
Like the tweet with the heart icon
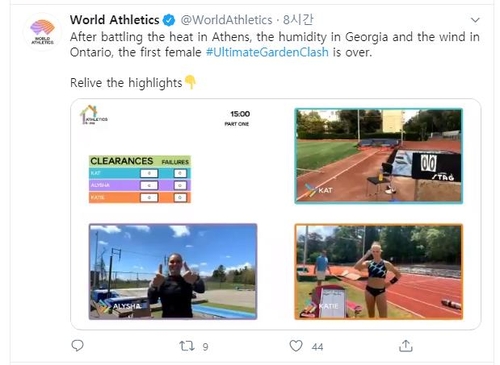pyautogui.click(x=296, y=346)
